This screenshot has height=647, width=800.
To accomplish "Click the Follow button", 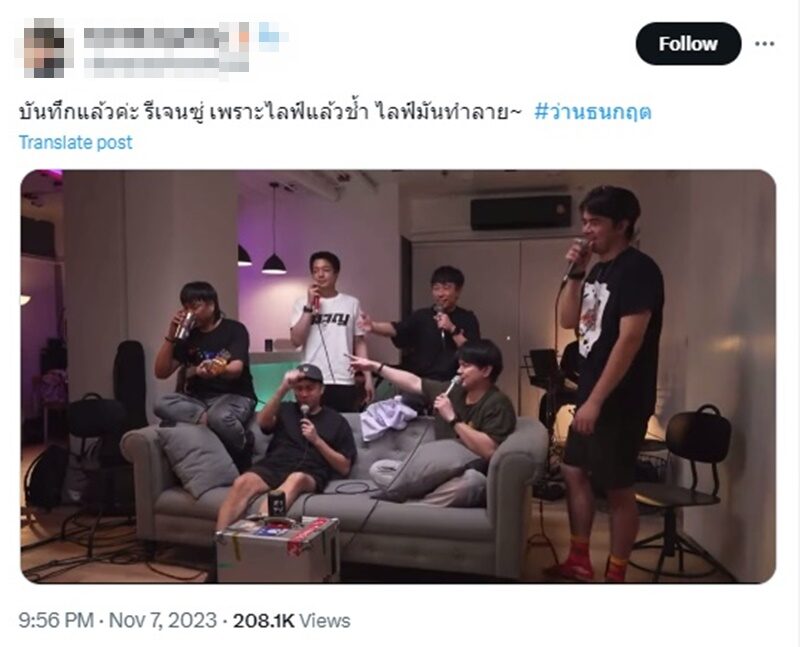I will coord(688,43).
